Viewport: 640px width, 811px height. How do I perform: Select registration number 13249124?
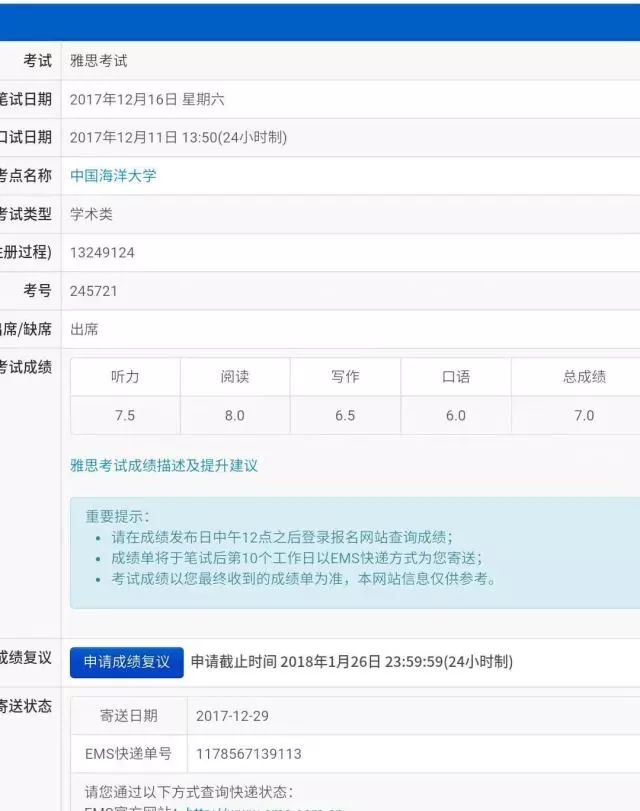(102, 252)
